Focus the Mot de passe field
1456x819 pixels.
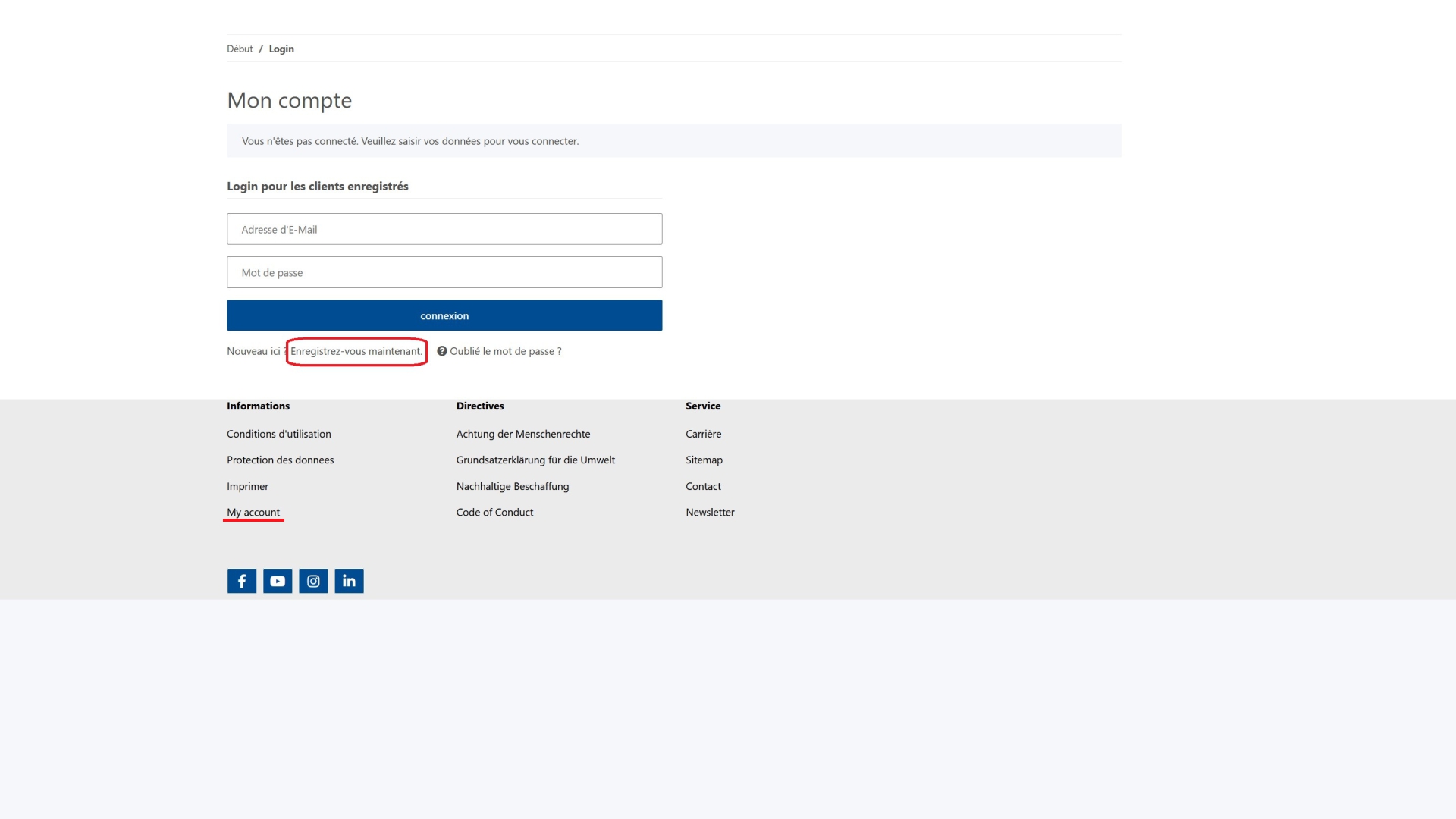click(444, 272)
